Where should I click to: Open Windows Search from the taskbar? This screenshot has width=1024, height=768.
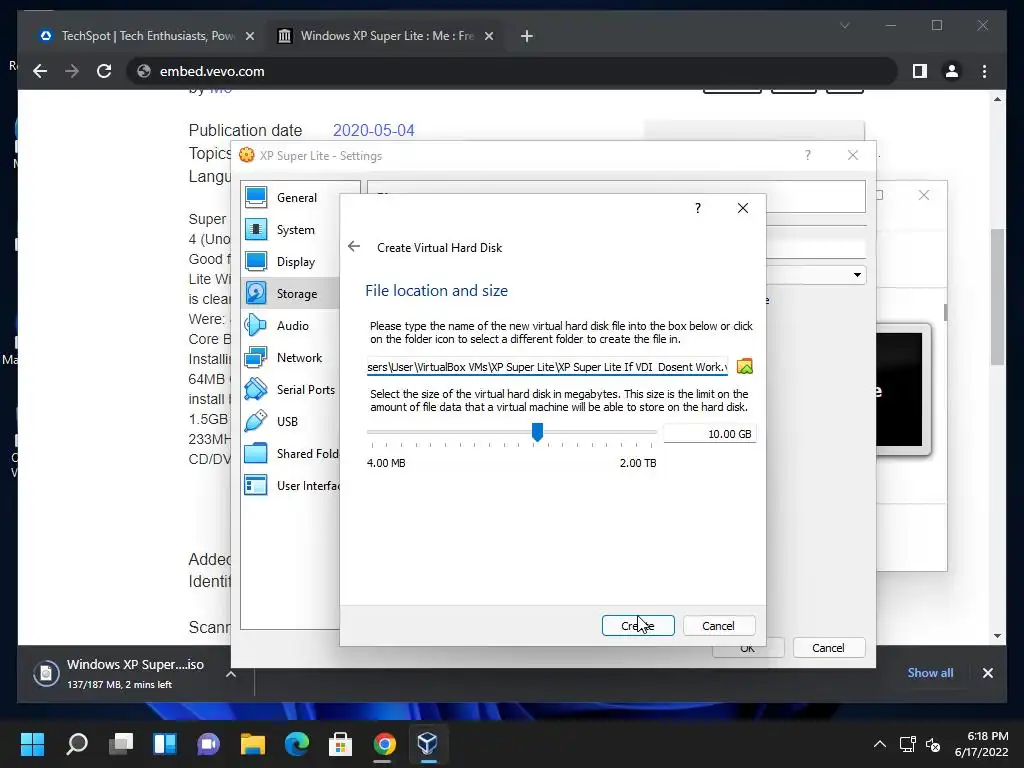[x=77, y=743]
